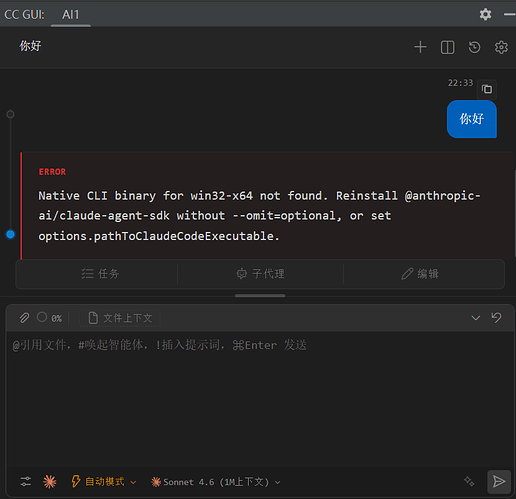516x499 pixels.
Task: Send the message with the paper plane button
Action: click(499, 481)
